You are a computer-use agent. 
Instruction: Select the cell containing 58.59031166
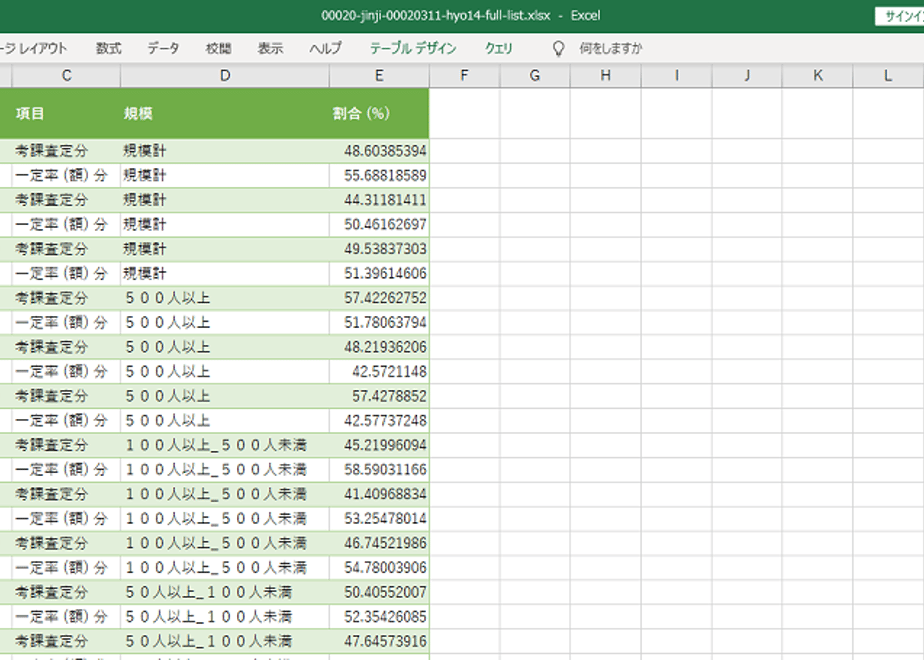coord(379,470)
